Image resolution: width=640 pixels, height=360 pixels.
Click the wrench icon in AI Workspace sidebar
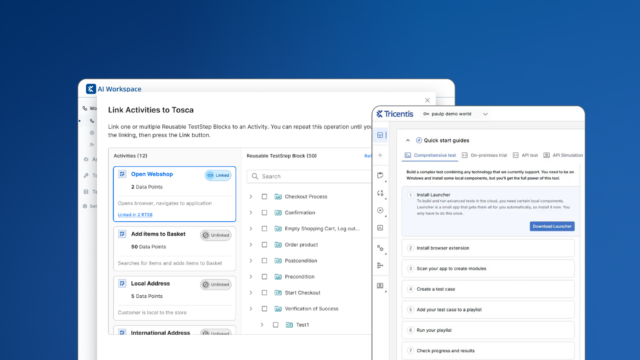pyautogui.click(x=86, y=176)
